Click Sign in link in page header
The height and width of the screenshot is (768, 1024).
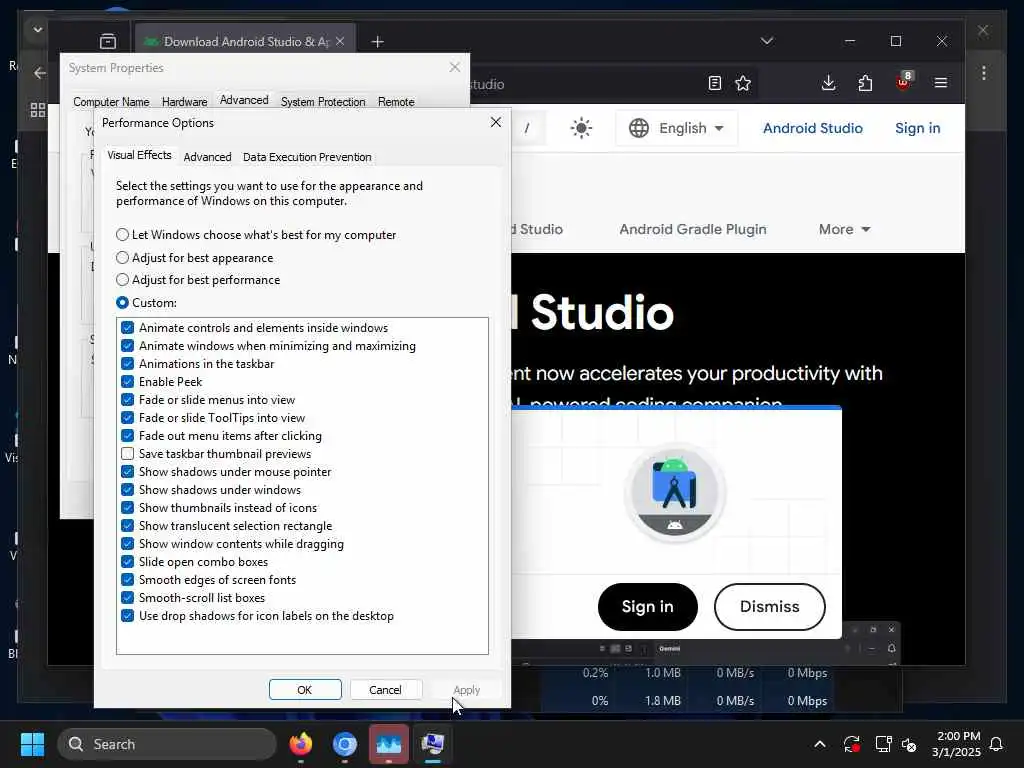(918, 128)
